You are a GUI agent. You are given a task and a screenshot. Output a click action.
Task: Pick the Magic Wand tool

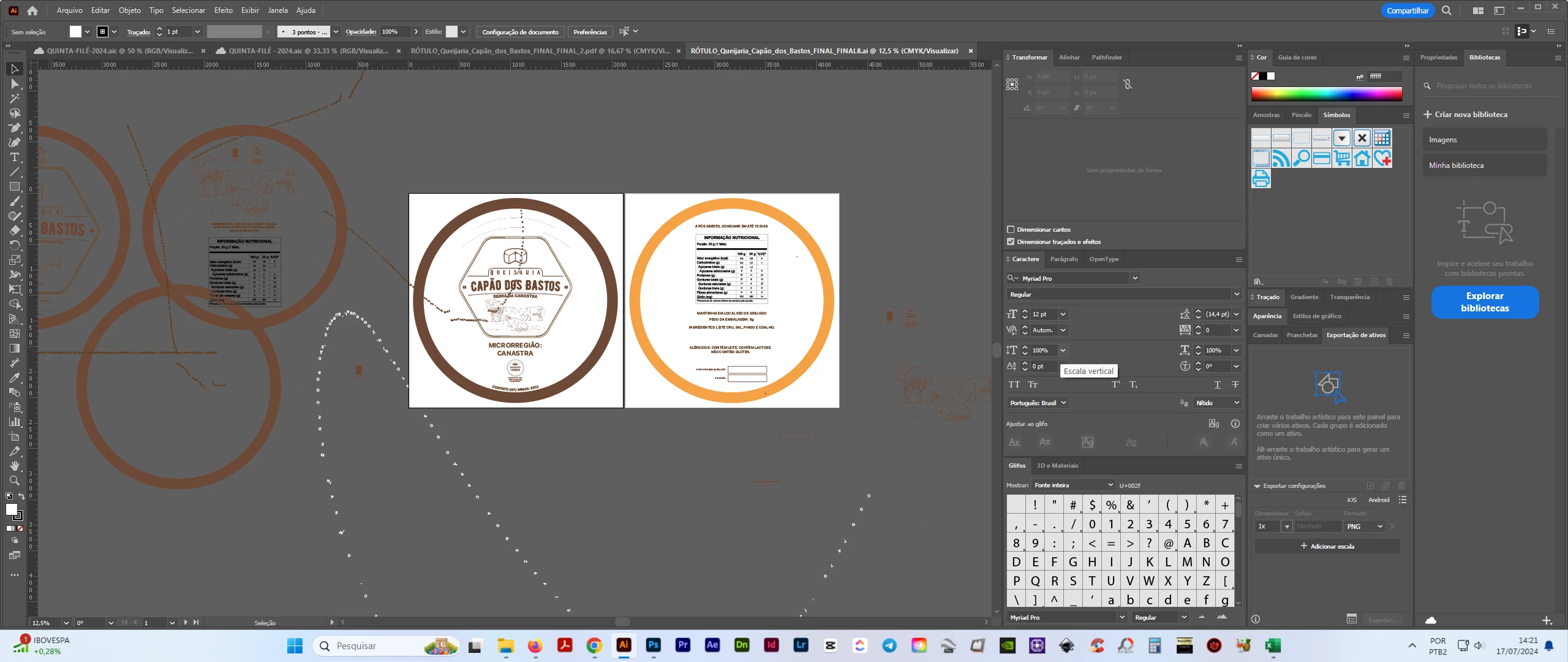click(x=15, y=99)
